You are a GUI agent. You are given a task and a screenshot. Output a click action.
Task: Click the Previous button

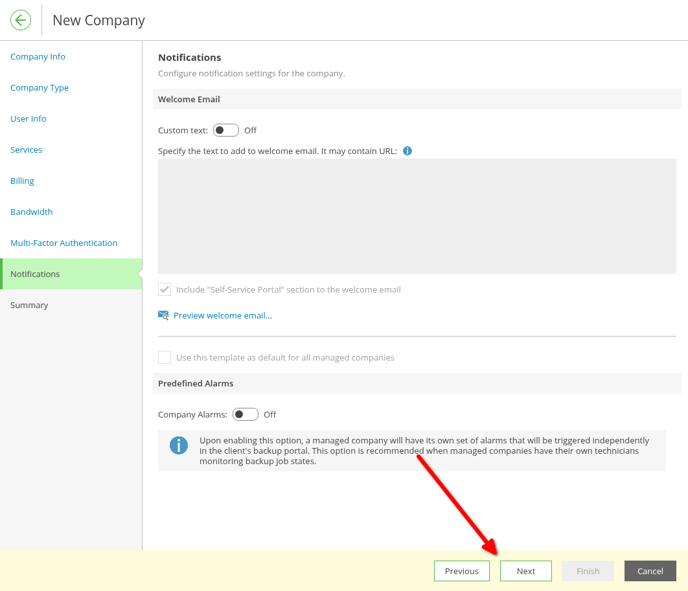point(462,571)
